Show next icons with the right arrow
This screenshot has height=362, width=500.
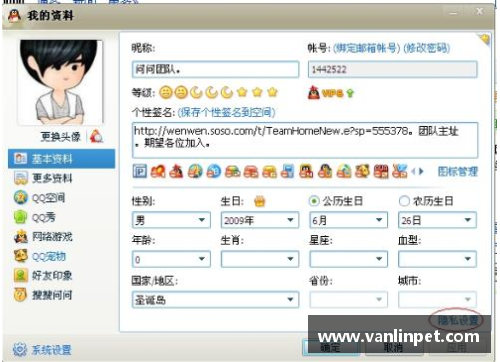(x=421, y=172)
